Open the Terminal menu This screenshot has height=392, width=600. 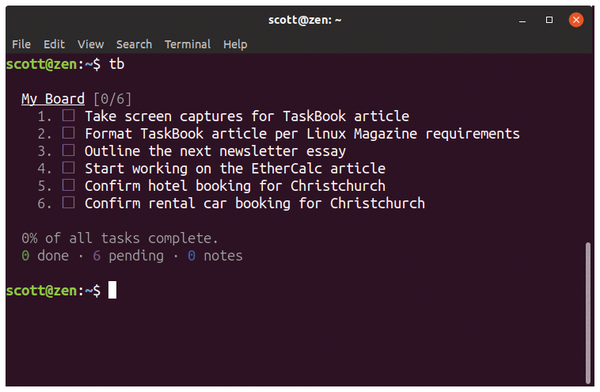188,44
